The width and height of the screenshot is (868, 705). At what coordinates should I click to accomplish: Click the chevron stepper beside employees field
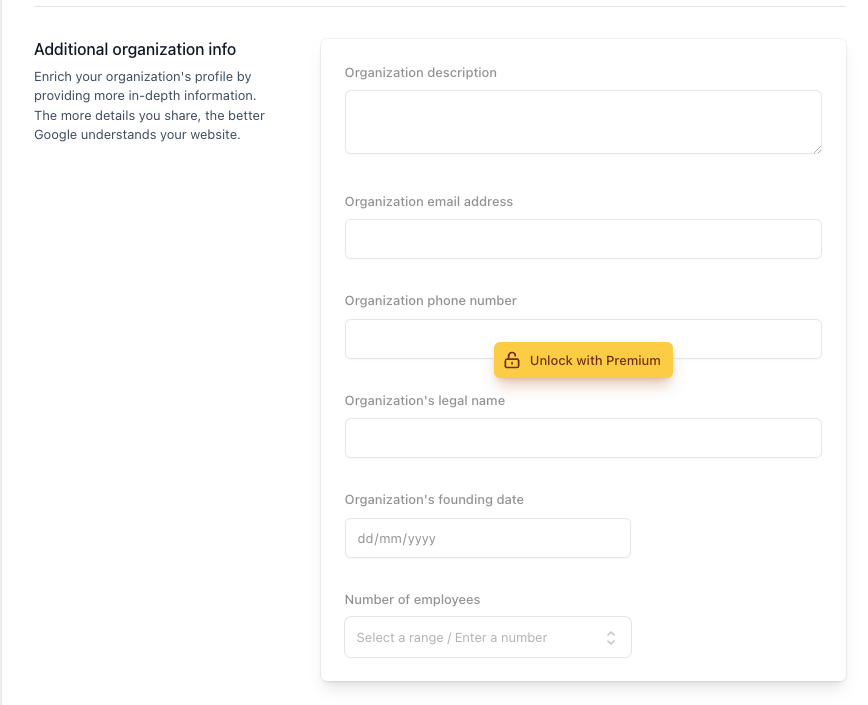(x=611, y=637)
